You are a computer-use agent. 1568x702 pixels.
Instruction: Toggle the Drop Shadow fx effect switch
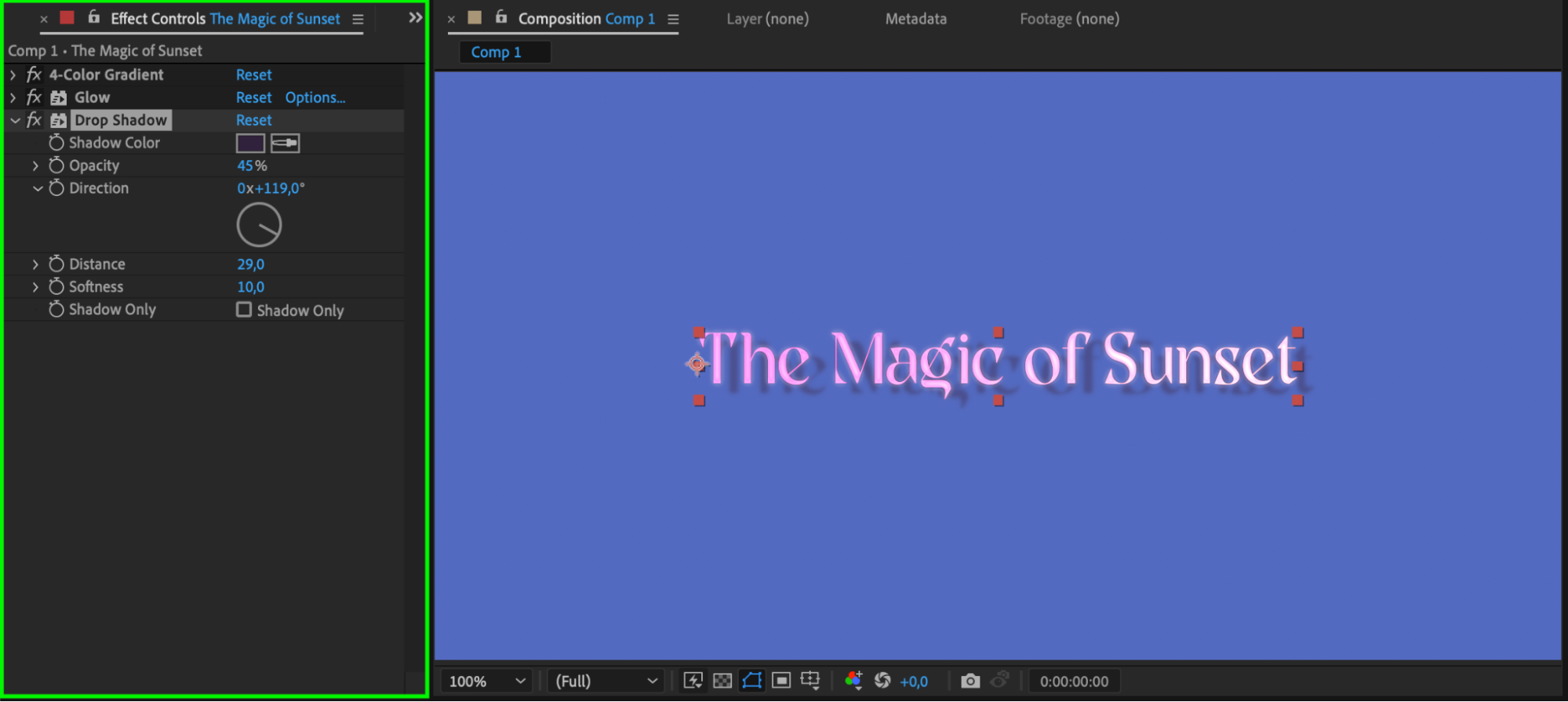click(x=34, y=120)
